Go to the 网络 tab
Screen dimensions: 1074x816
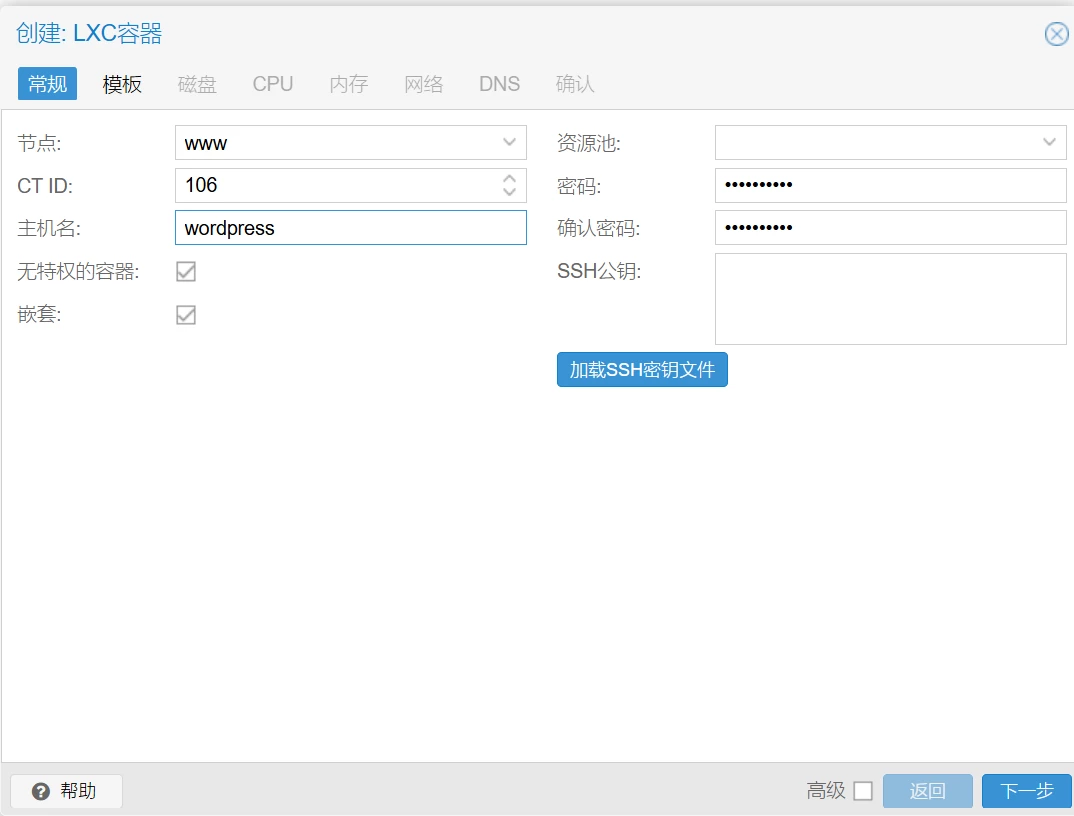click(423, 84)
